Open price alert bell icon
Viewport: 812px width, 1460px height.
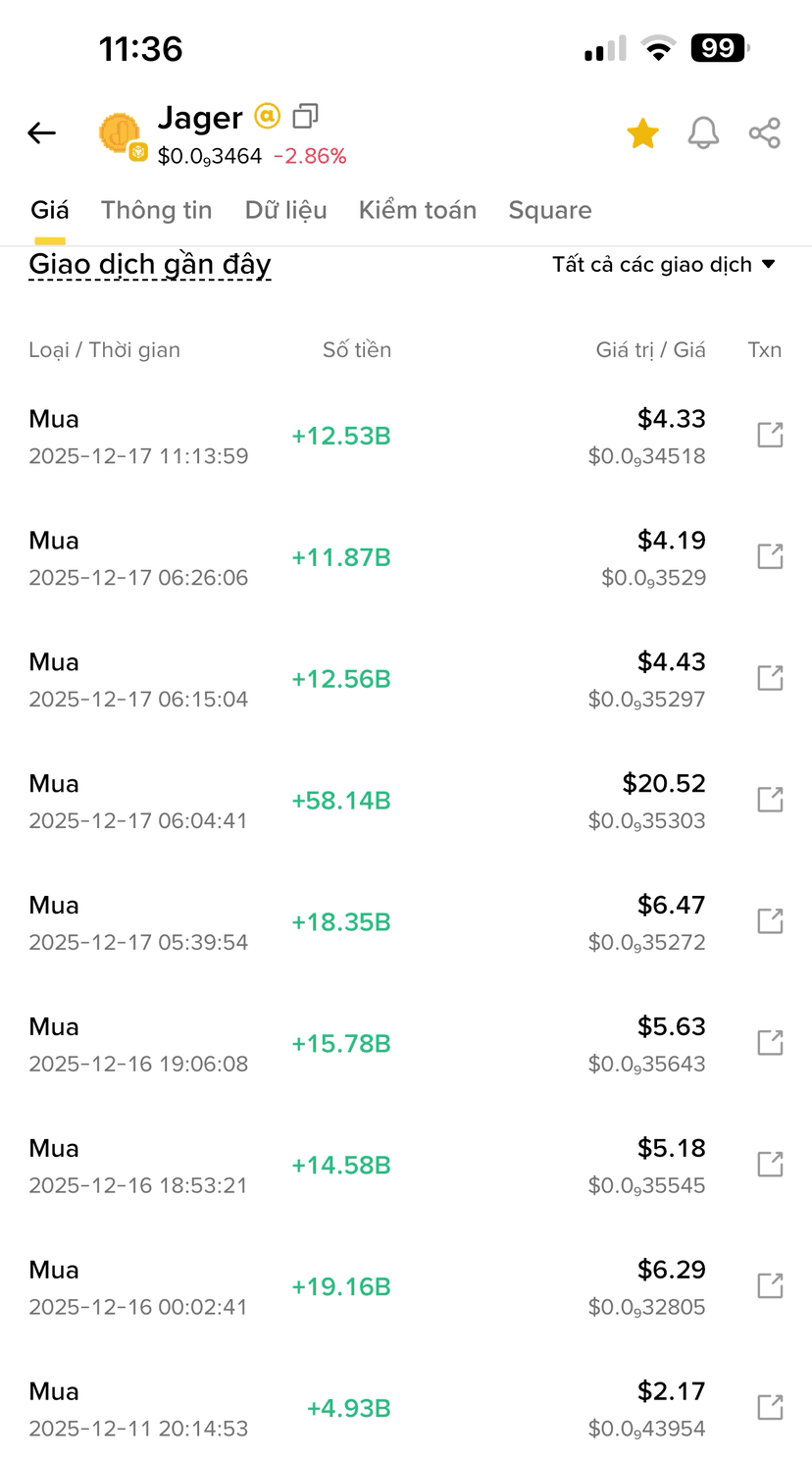point(703,132)
